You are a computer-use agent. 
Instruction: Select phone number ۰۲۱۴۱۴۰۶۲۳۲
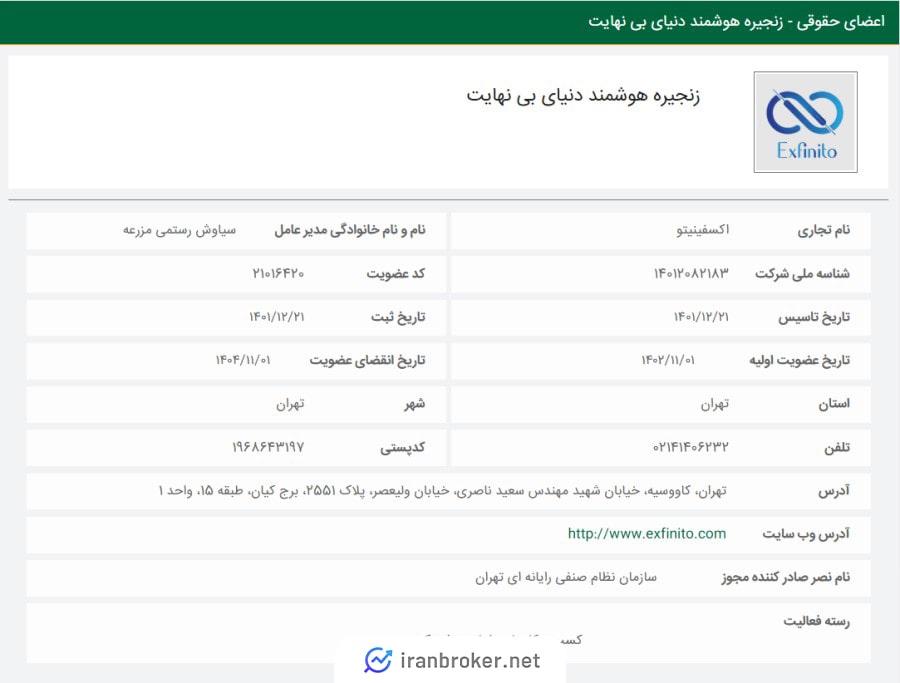pos(690,447)
